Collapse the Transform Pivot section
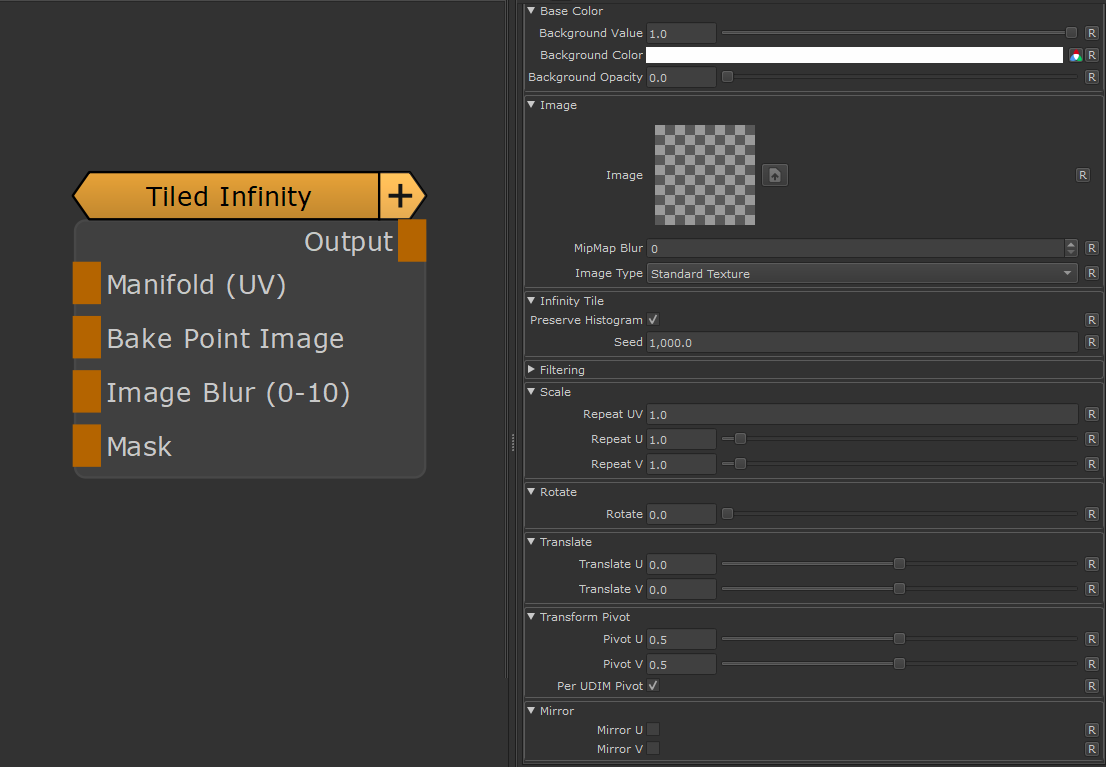The height and width of the screenshot is (767, 1106). [x=531, y=617]
